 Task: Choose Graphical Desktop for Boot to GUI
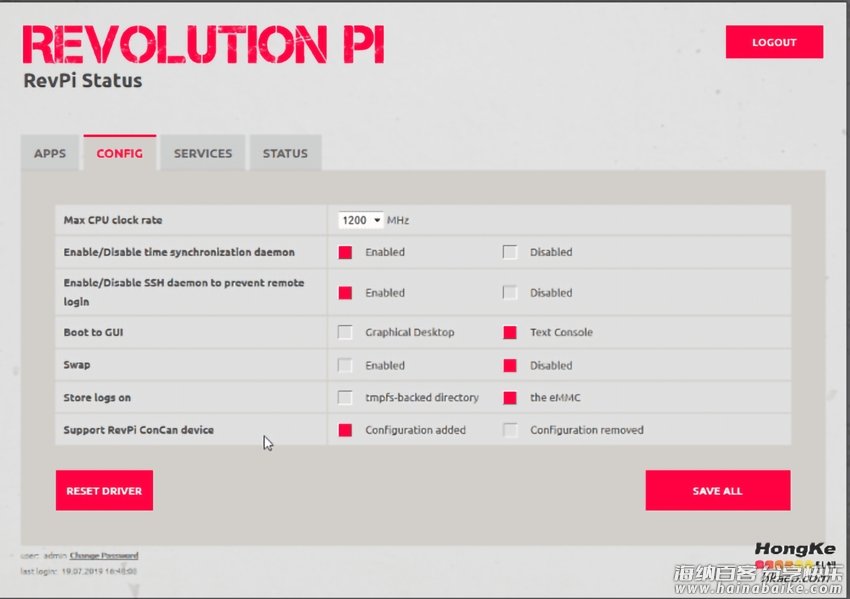(345, 332)
